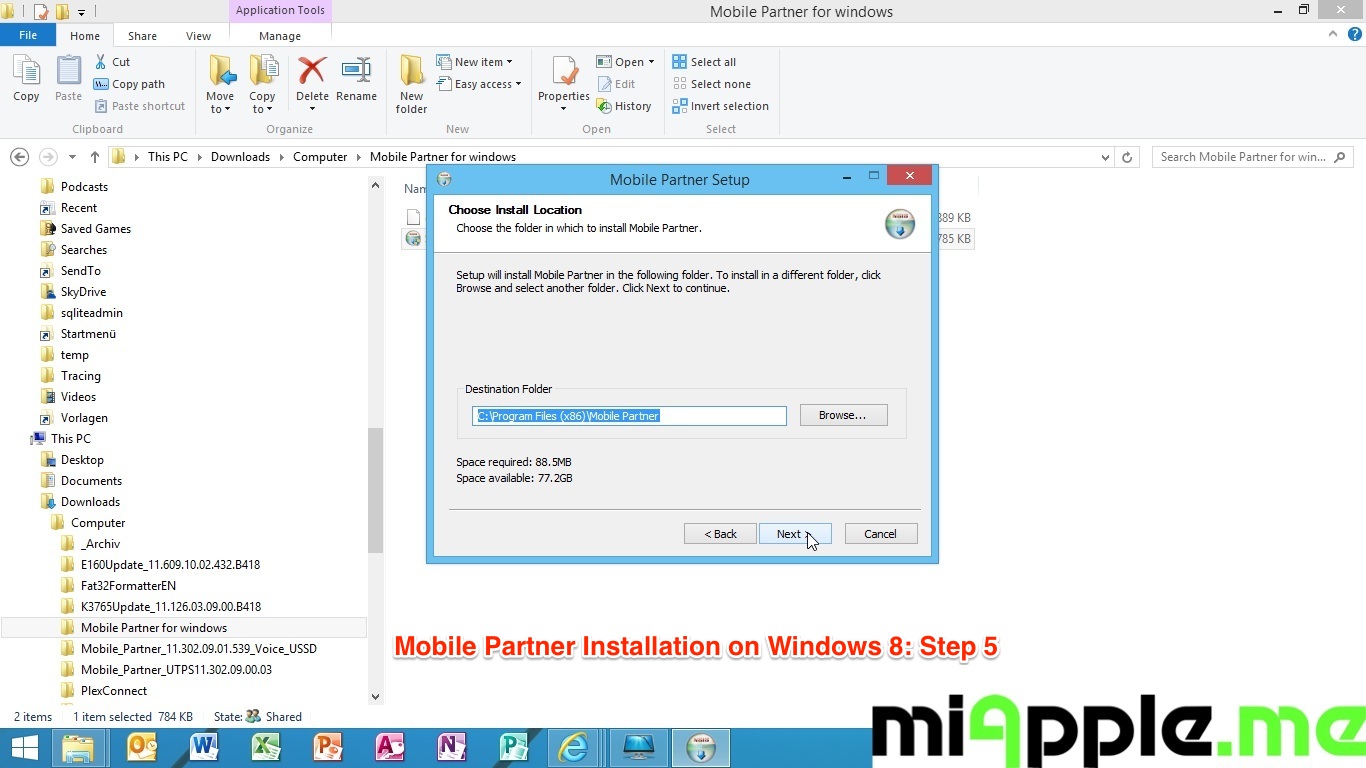Image resolution: width=1366 pixels, height=768 pixels.
Task: Switch to the View ribbon tab
Action: pyautogui.click(x=198, y=36)
